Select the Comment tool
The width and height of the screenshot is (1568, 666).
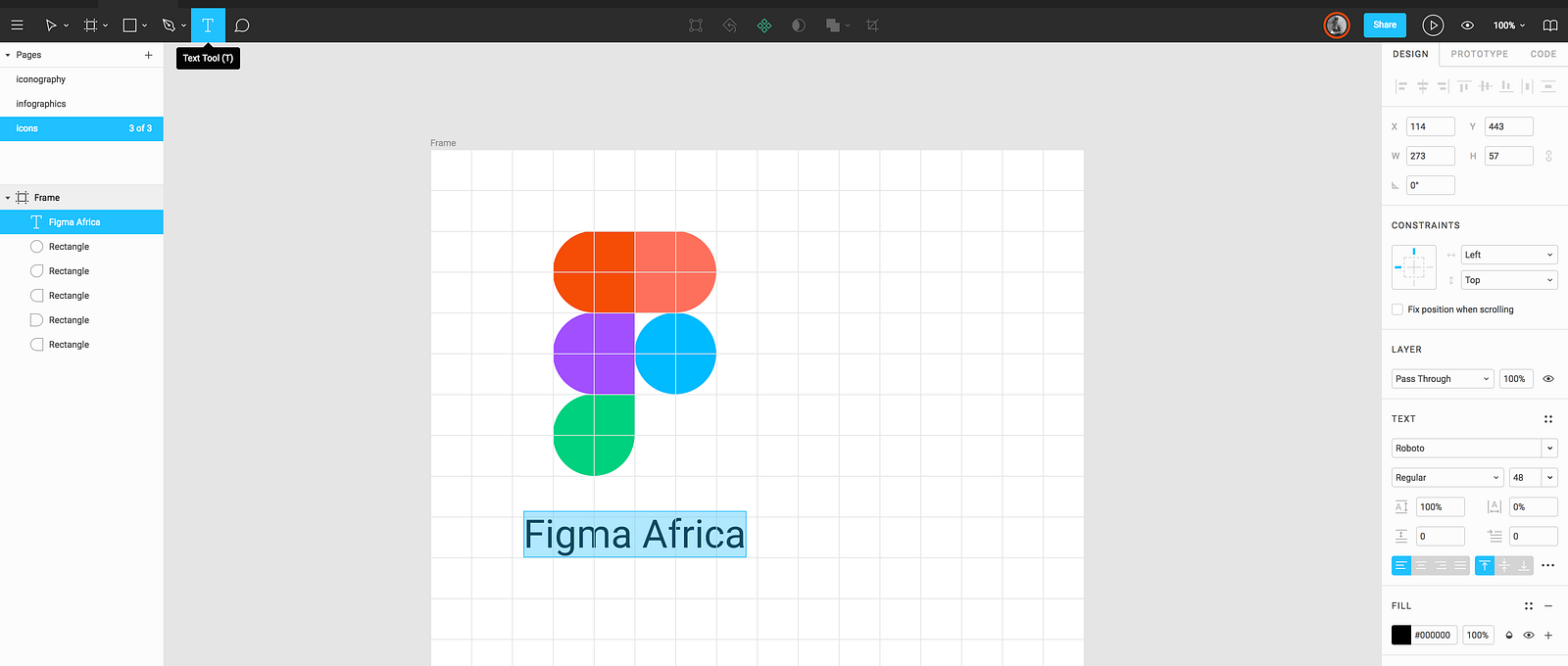point(242,25)
